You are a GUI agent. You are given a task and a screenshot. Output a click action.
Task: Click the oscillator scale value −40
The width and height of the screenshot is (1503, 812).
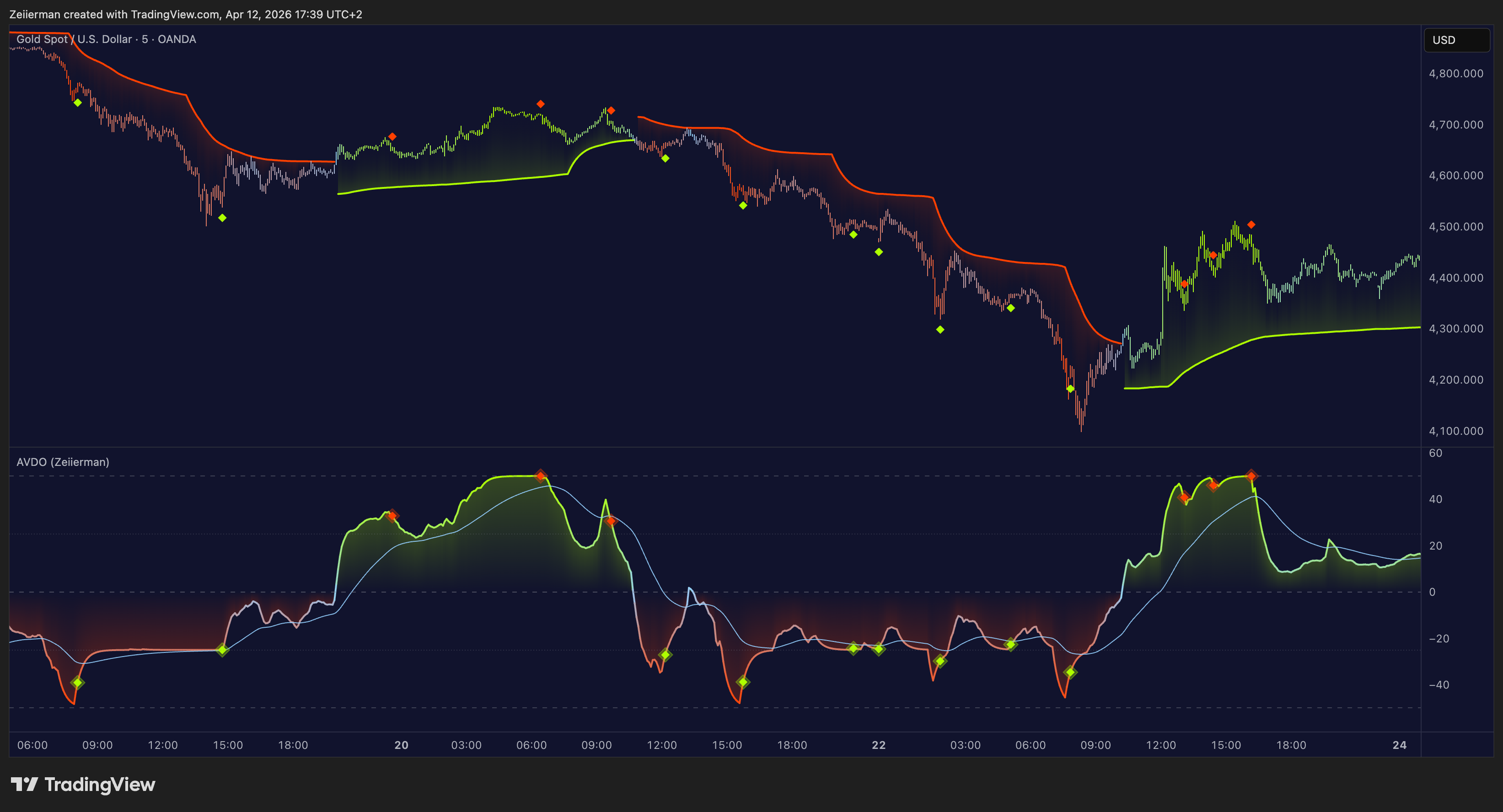(x=1438, y=685)
